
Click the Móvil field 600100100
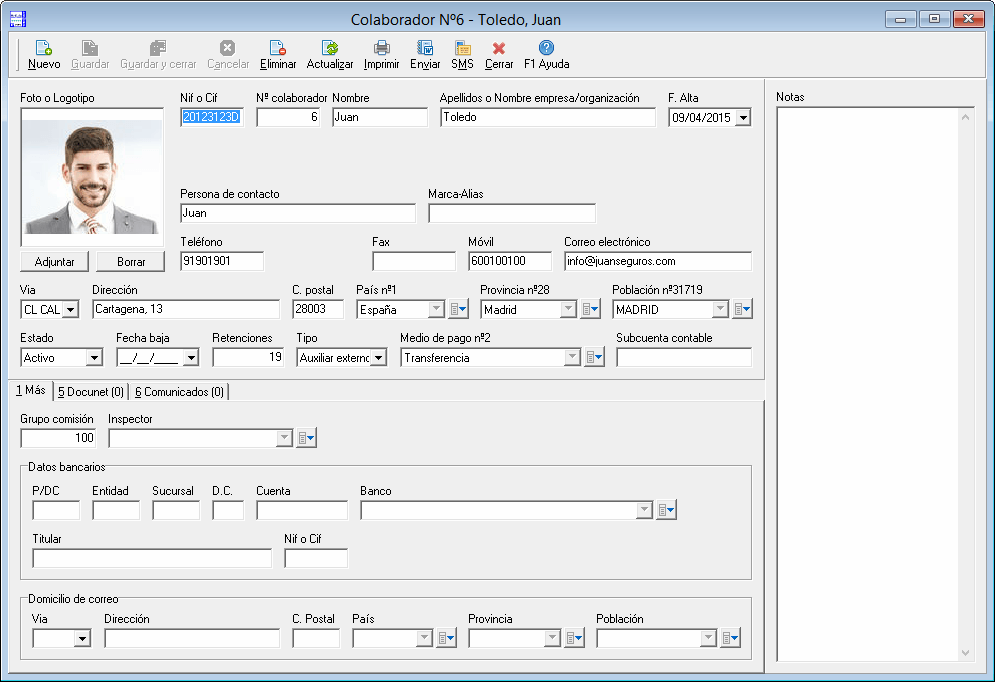[510, 261]
